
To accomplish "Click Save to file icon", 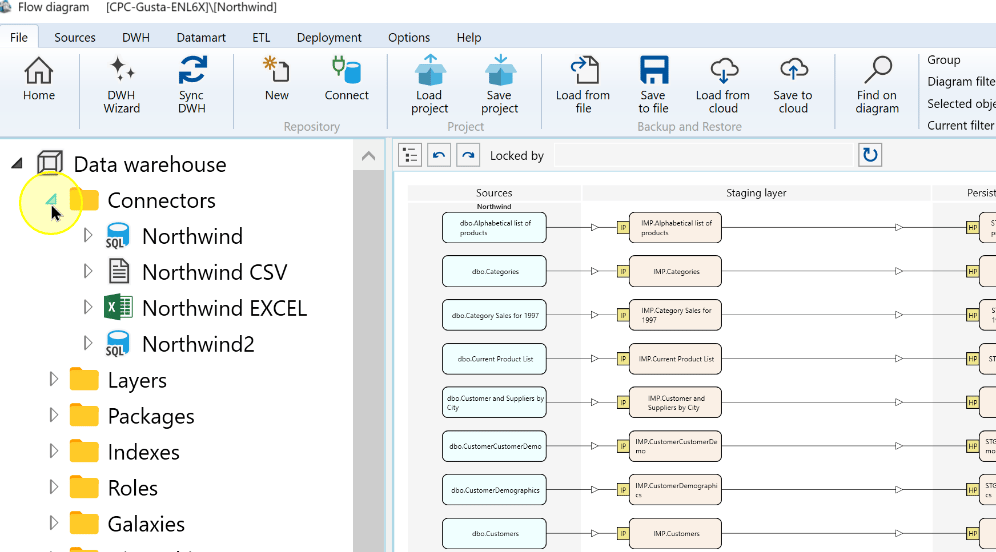I will [x=653, y=70].
